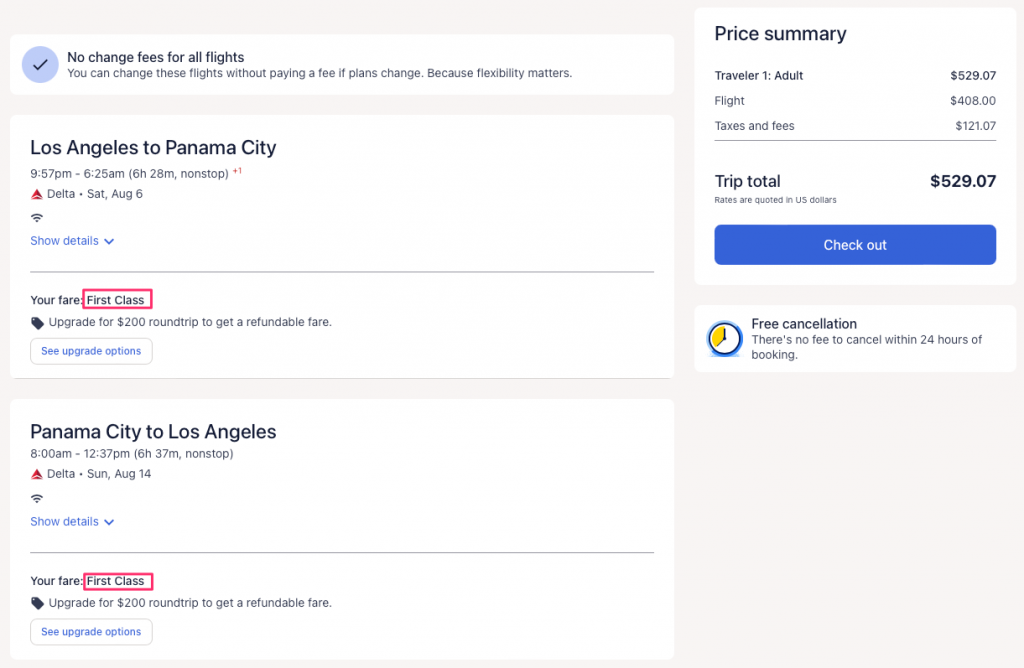The height and width of the screenshot is (668, 1024).
Task: Click the Free cancellation heading
Action: [804, 324]
